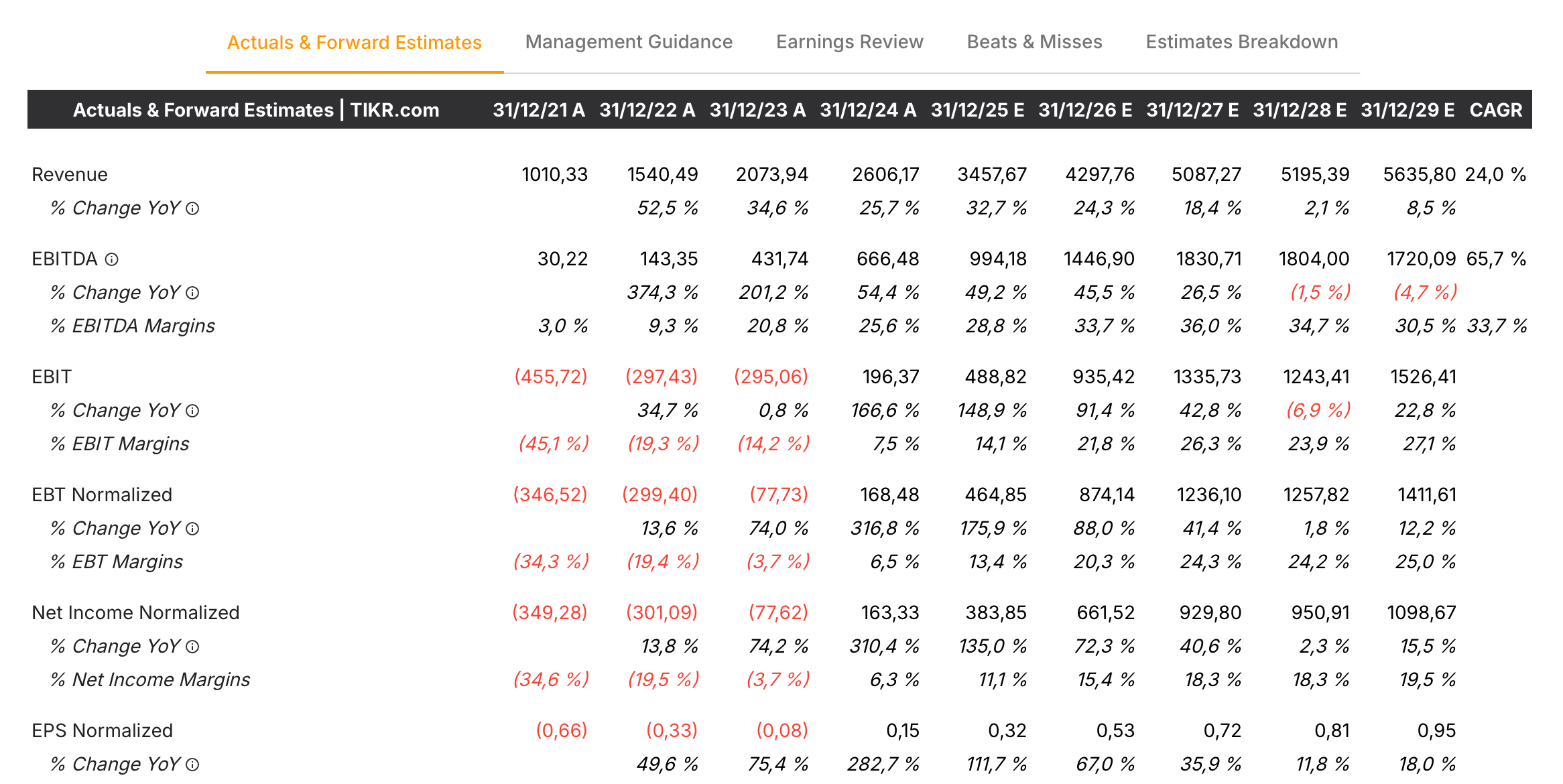Switch to Earnings Review tab
Screen dimensions: 1563x784
pyautogui.click(x=849, y=42)
